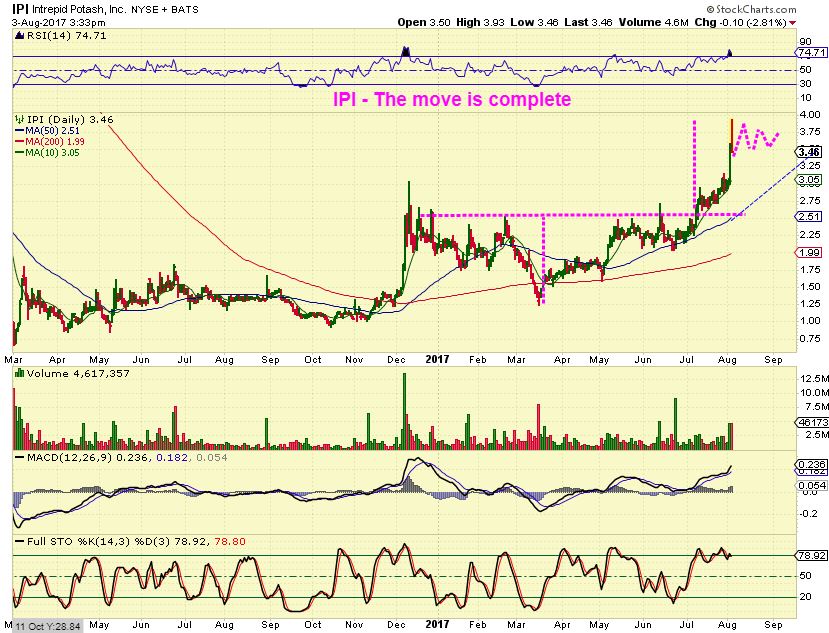This screenshot has width=829, height=633.
Task: Click the 0.75 price axis label
Action: pos(810,339)
